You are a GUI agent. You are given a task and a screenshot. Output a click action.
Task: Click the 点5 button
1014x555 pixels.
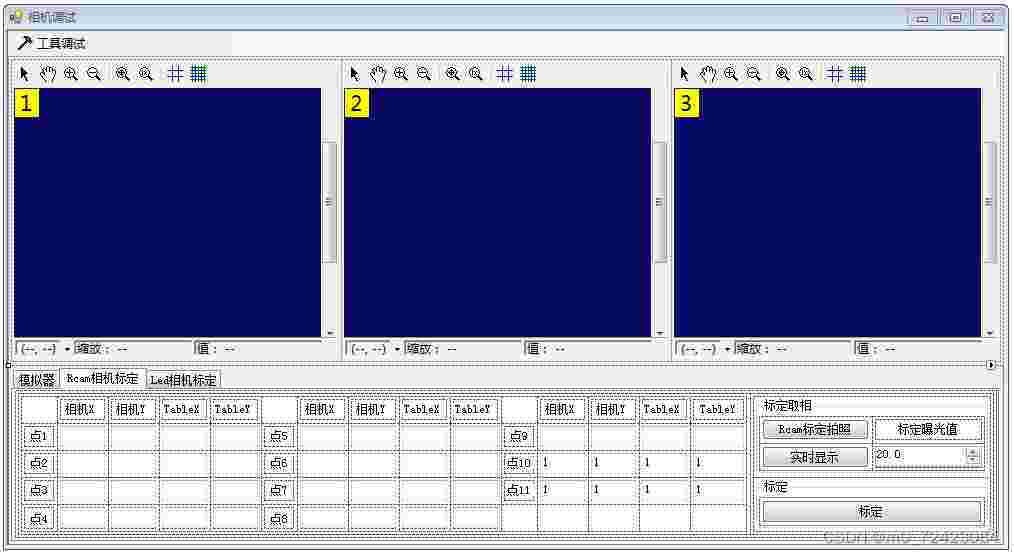[x=279, y=436]
